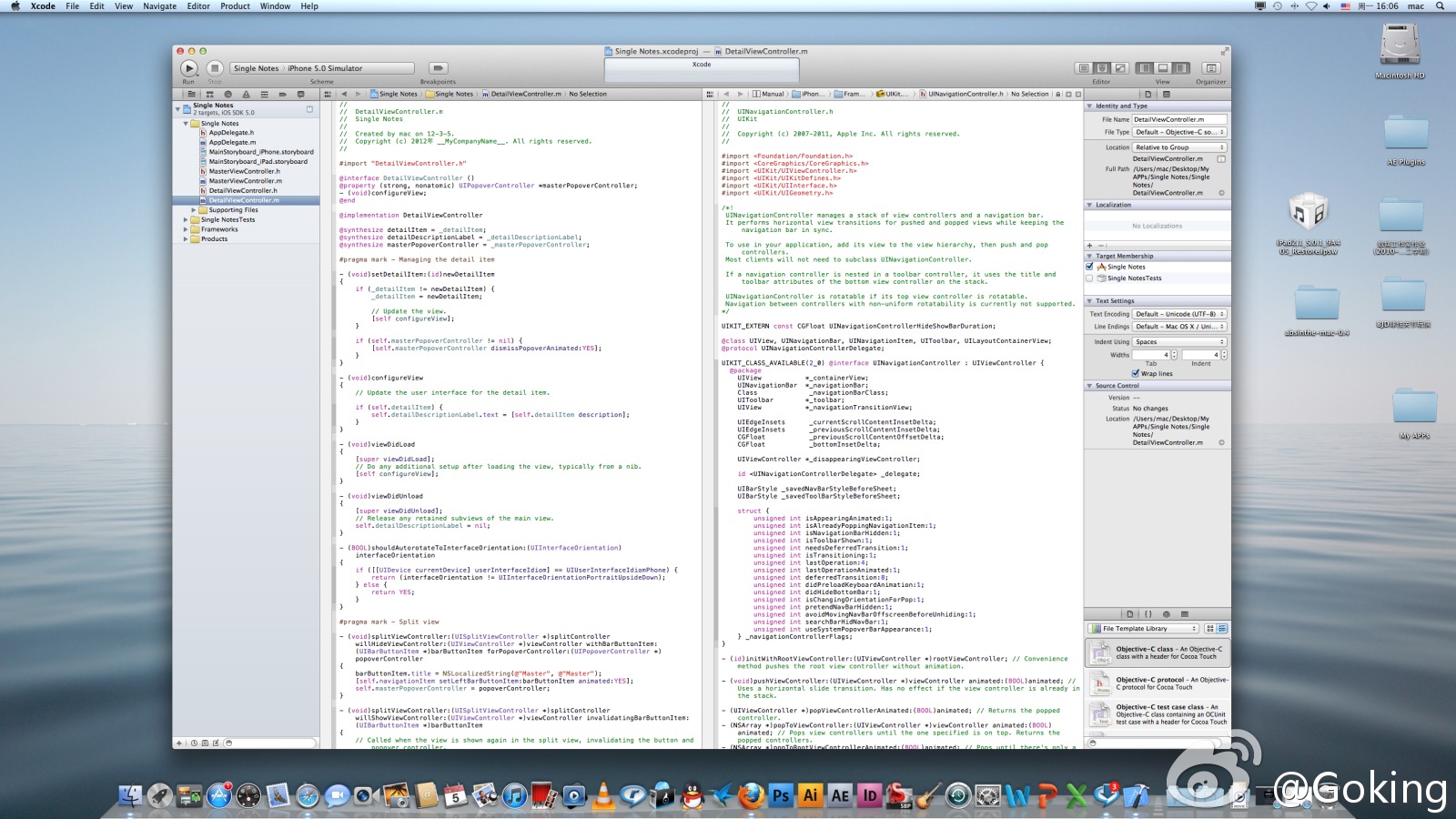Select the Standard editor button
This screenshot has width=1456, height=819.
(1084, 68)
